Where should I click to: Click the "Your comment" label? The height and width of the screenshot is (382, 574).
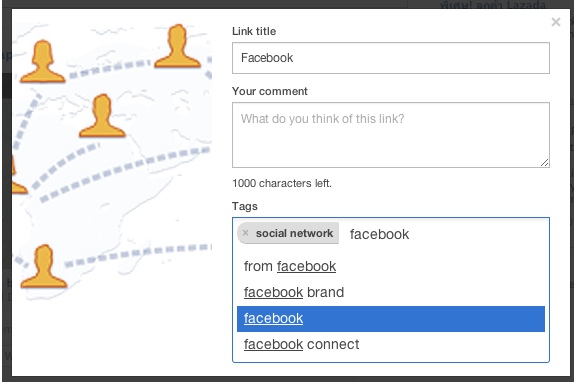click(x=270, y=91)
